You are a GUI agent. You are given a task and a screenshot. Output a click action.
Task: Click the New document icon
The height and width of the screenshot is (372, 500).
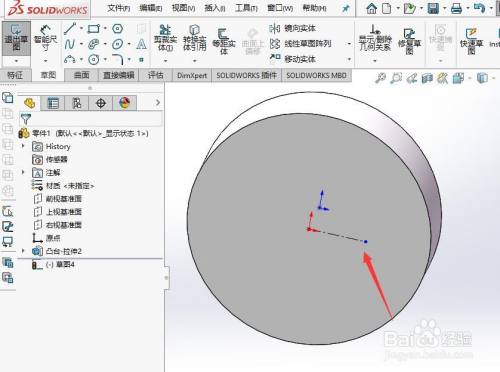pyautogui.click(x=386, y=8)
